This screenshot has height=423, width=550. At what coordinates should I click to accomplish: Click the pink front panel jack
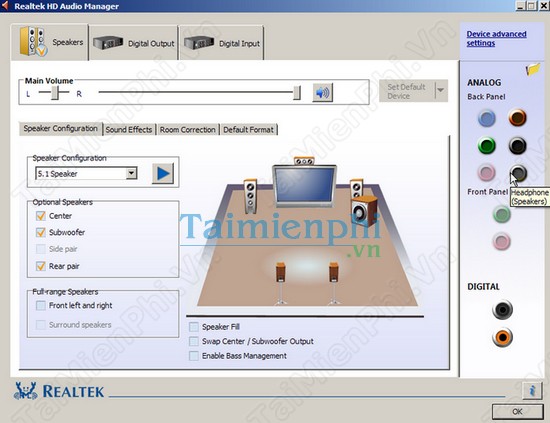pos(502,241)
